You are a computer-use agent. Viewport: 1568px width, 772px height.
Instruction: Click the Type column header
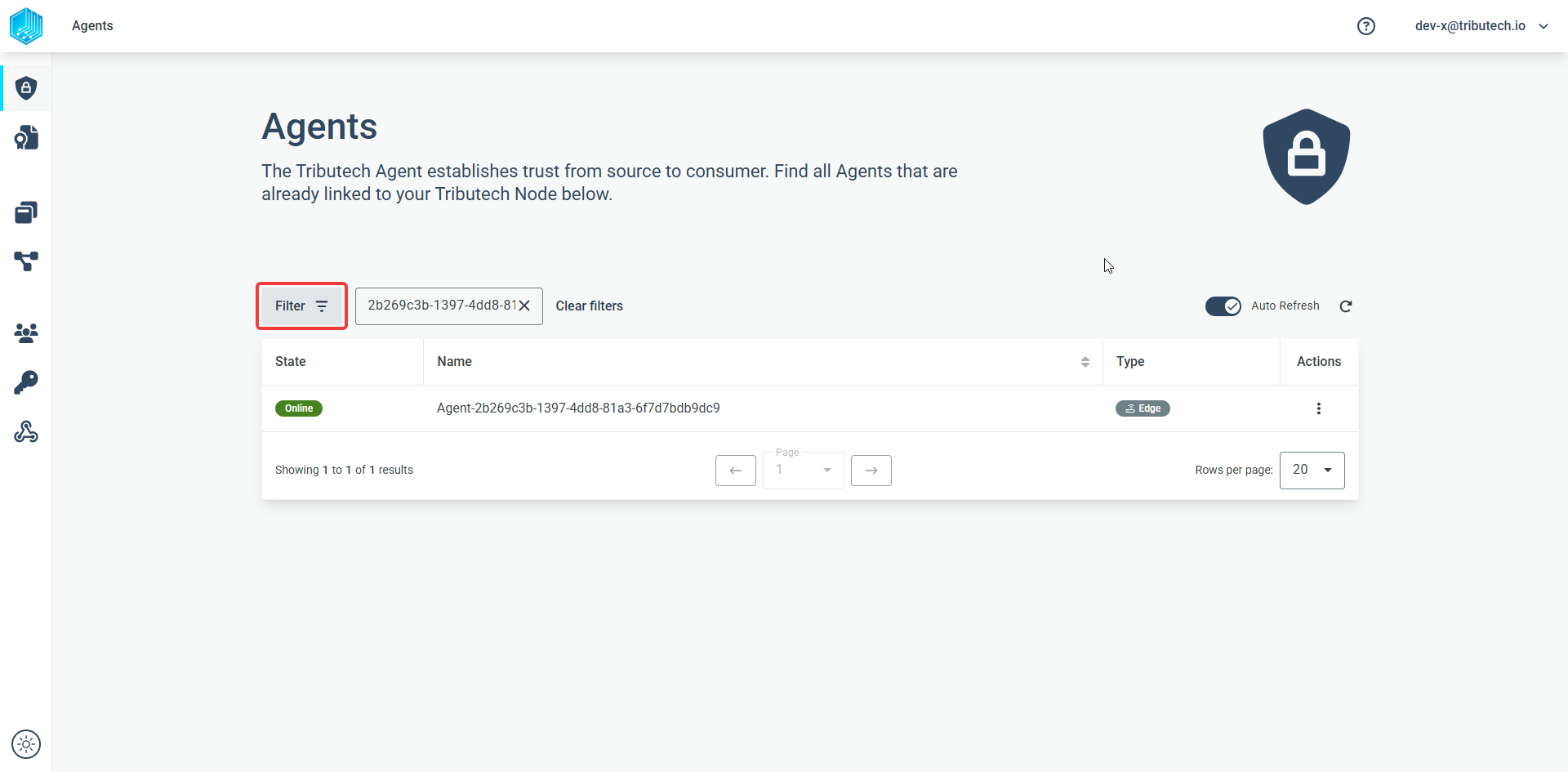[1130, 362]
